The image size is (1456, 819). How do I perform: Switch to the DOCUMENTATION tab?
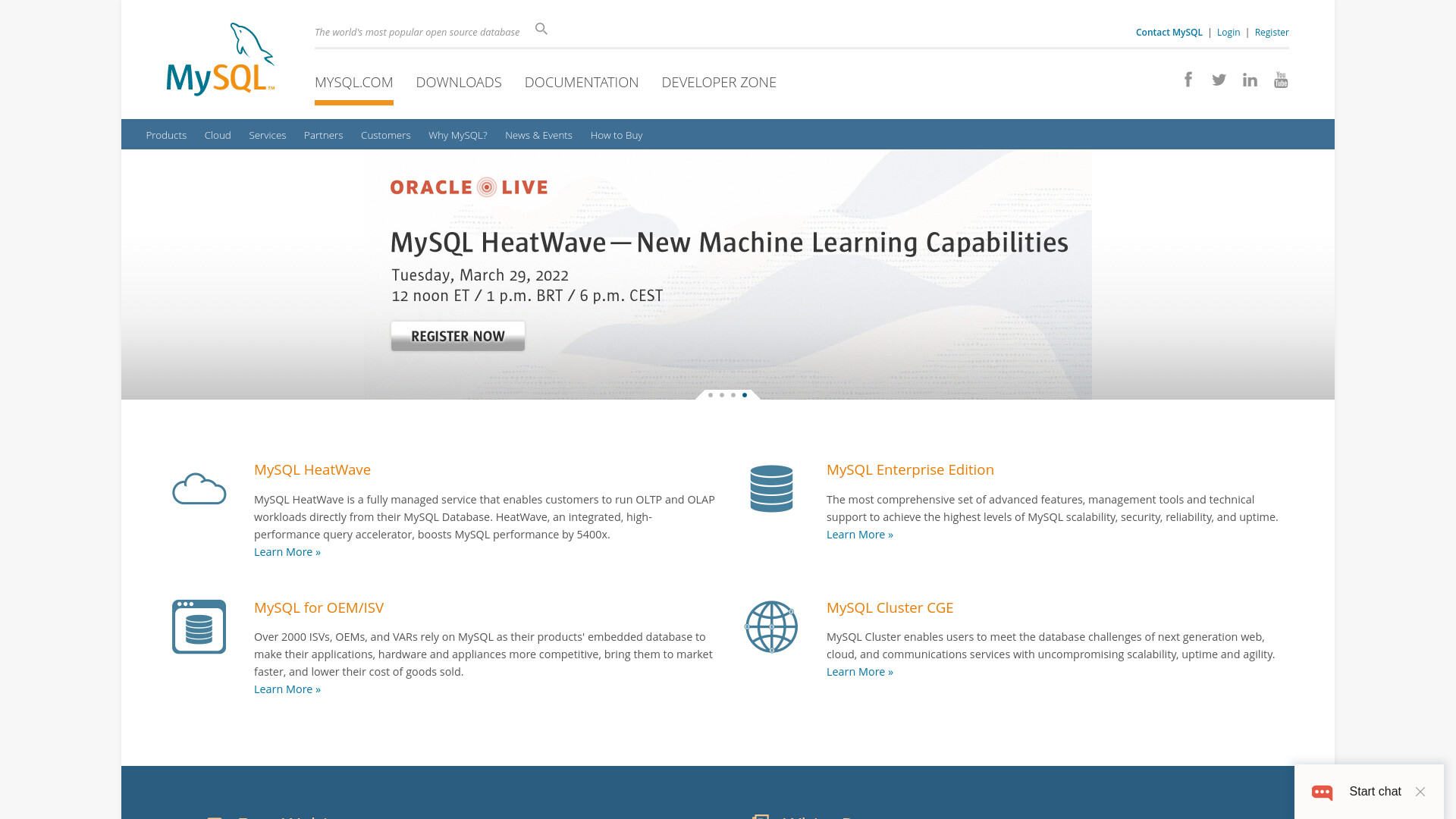pos(582,82)
